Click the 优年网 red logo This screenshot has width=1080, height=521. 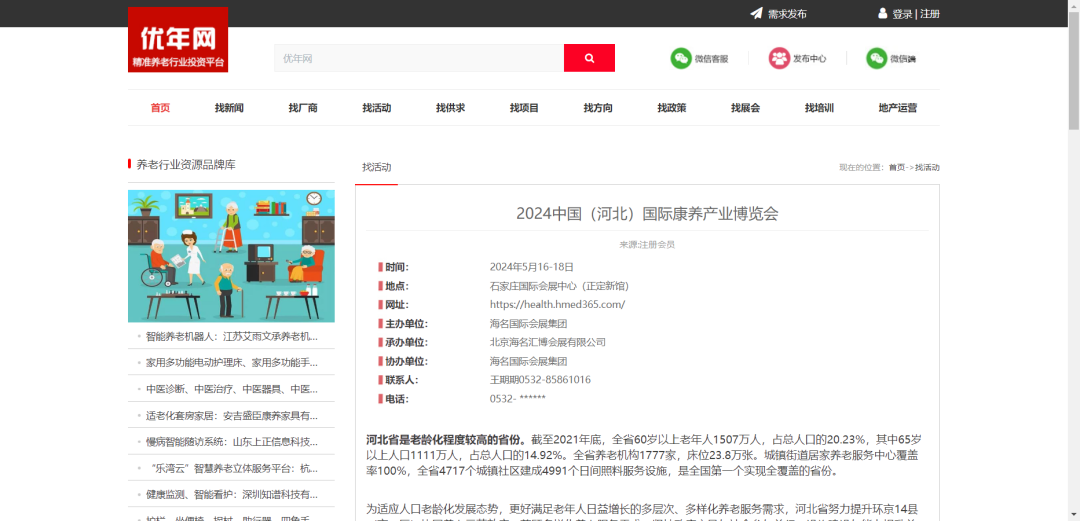(178, 40)
